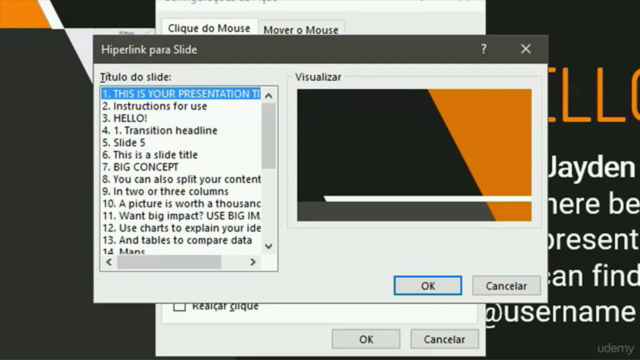Click the help question mark in Hiperlink dialog
The image size is (640, 360).
click(483, 49)
